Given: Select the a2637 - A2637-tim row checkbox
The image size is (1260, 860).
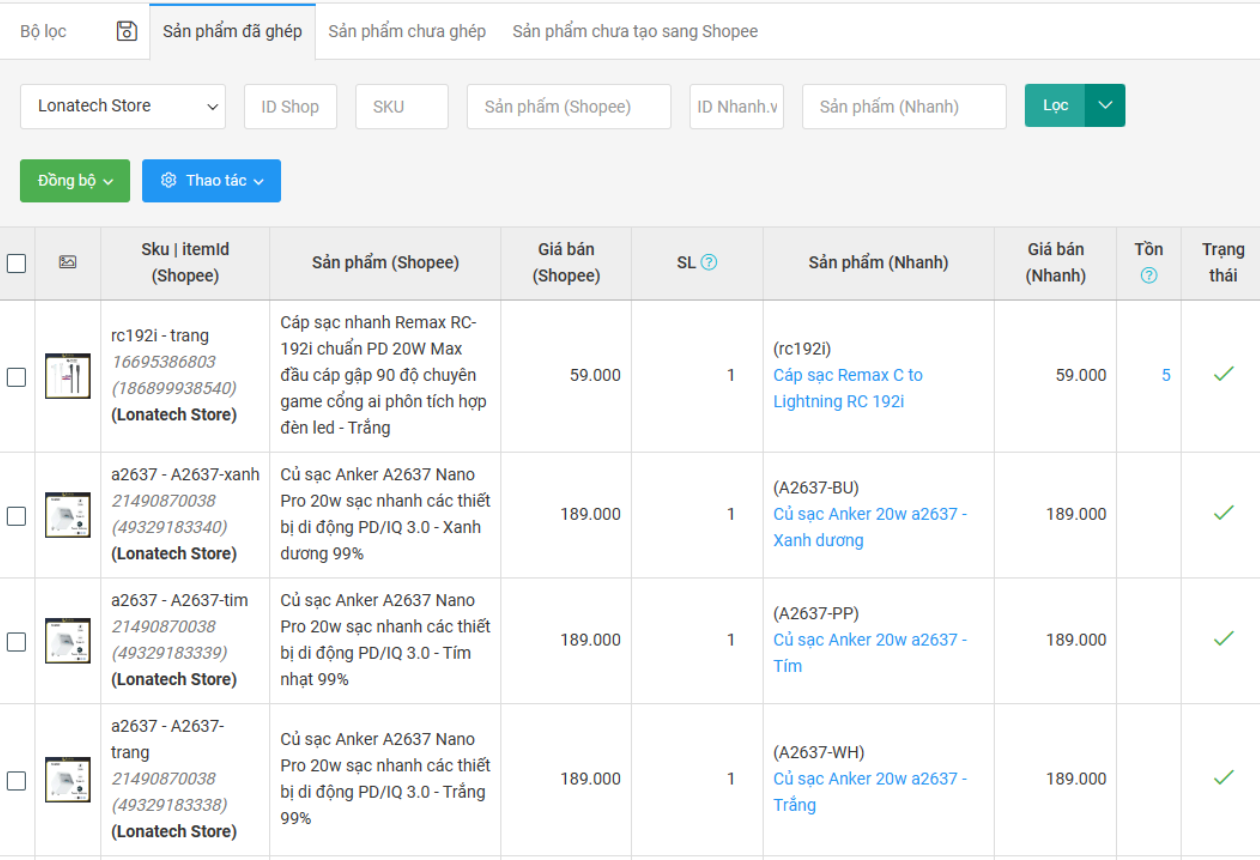Looking at the screenshot, I should (17, 641).
